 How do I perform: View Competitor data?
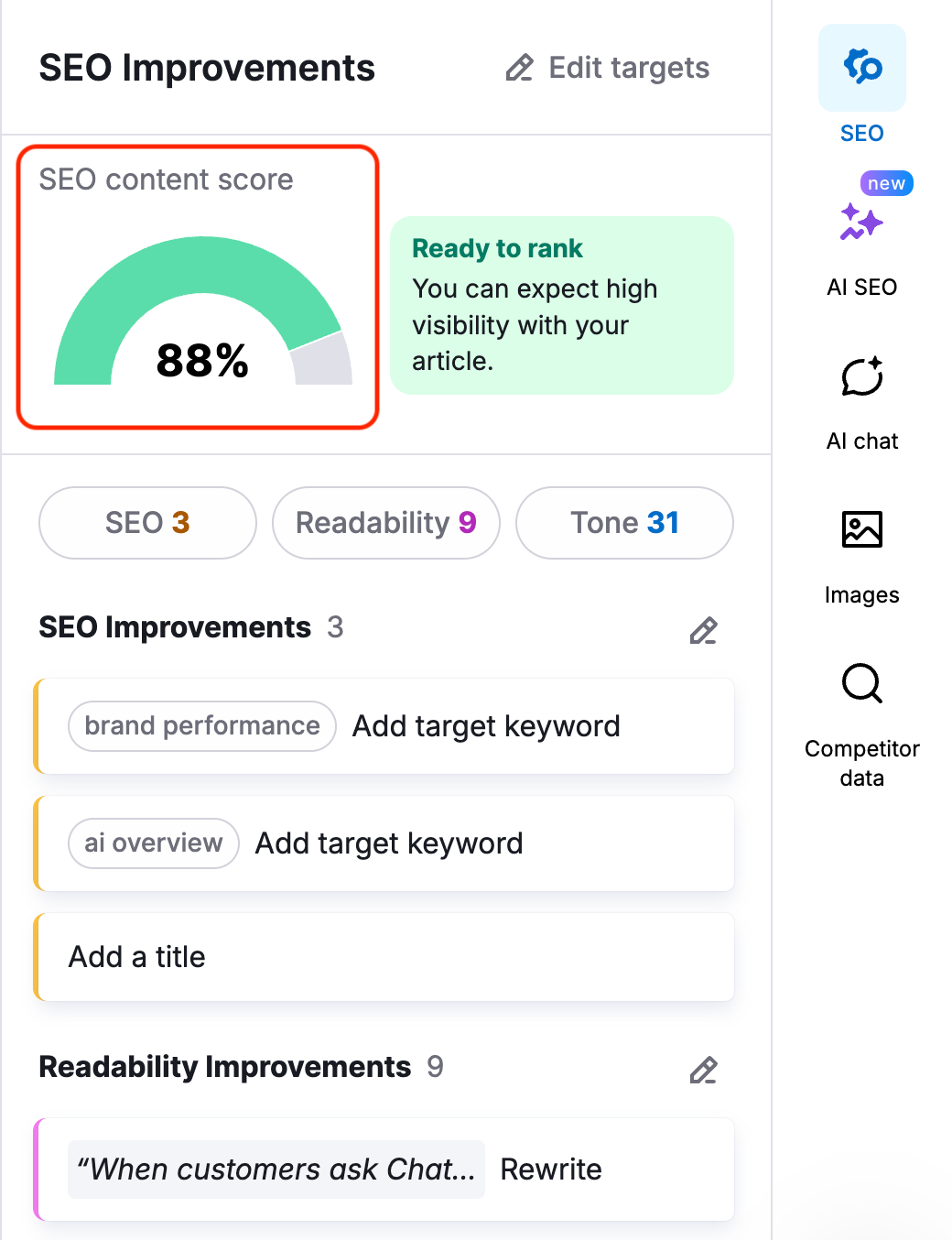coord(861,684)
